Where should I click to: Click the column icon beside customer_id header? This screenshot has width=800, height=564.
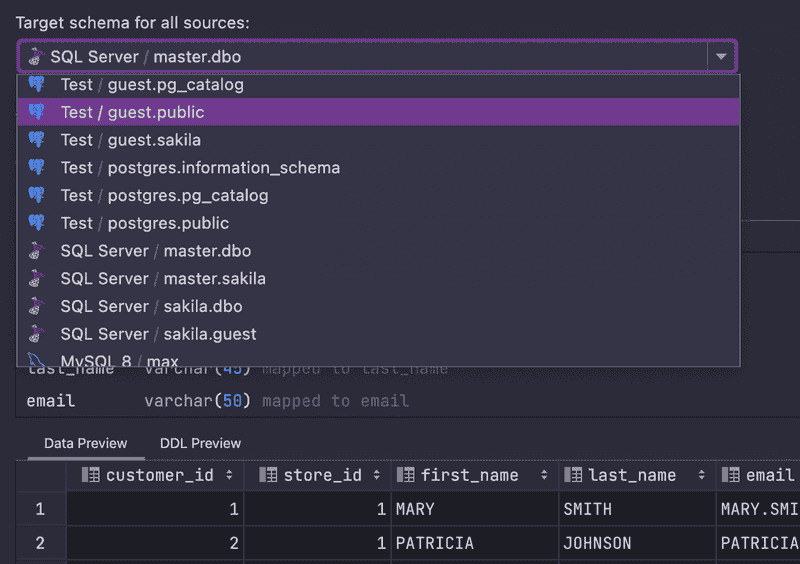(91, 475)
